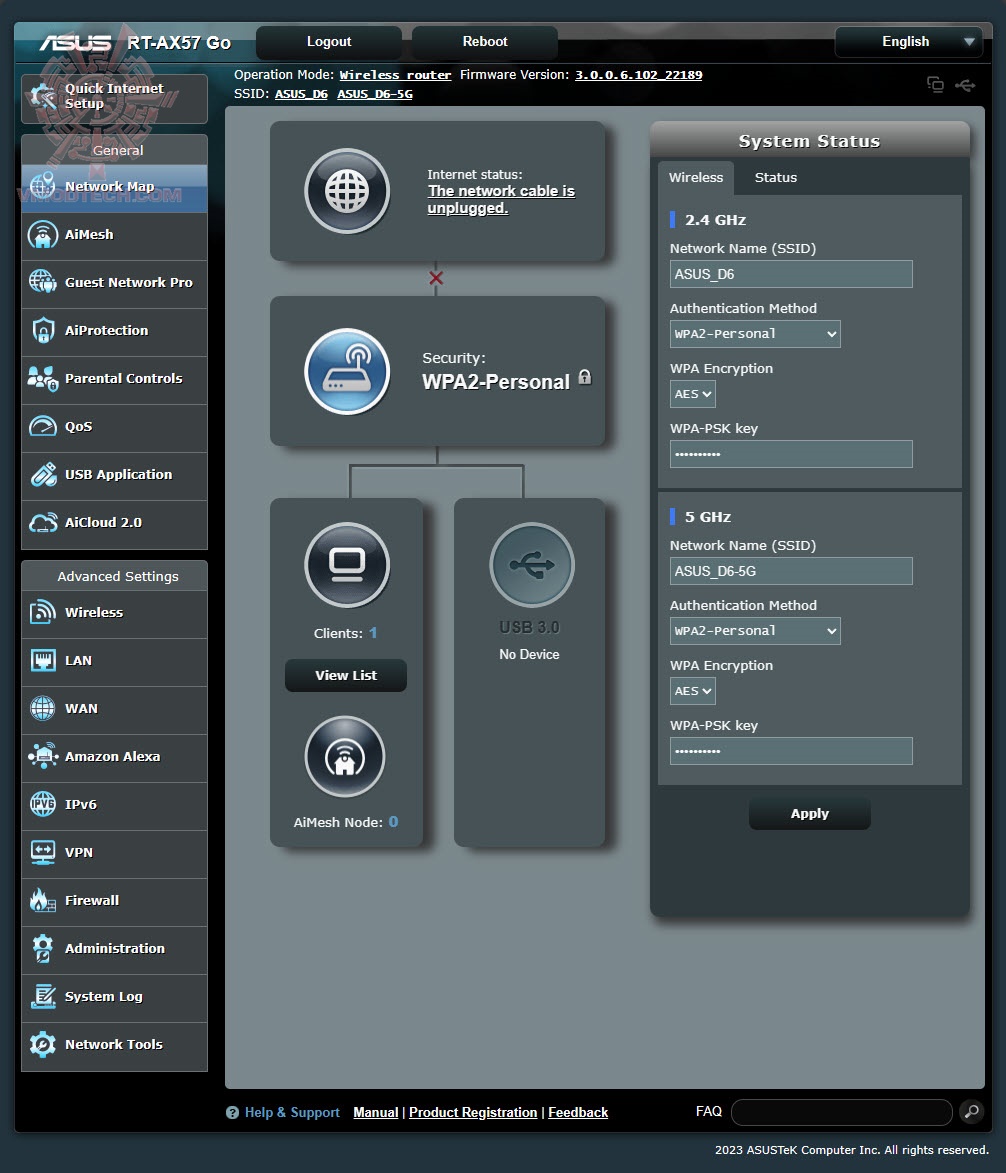Screen dimensions: 1006x1173
Task: Click the Administration gear icon
Action: [x=43, y=949]
